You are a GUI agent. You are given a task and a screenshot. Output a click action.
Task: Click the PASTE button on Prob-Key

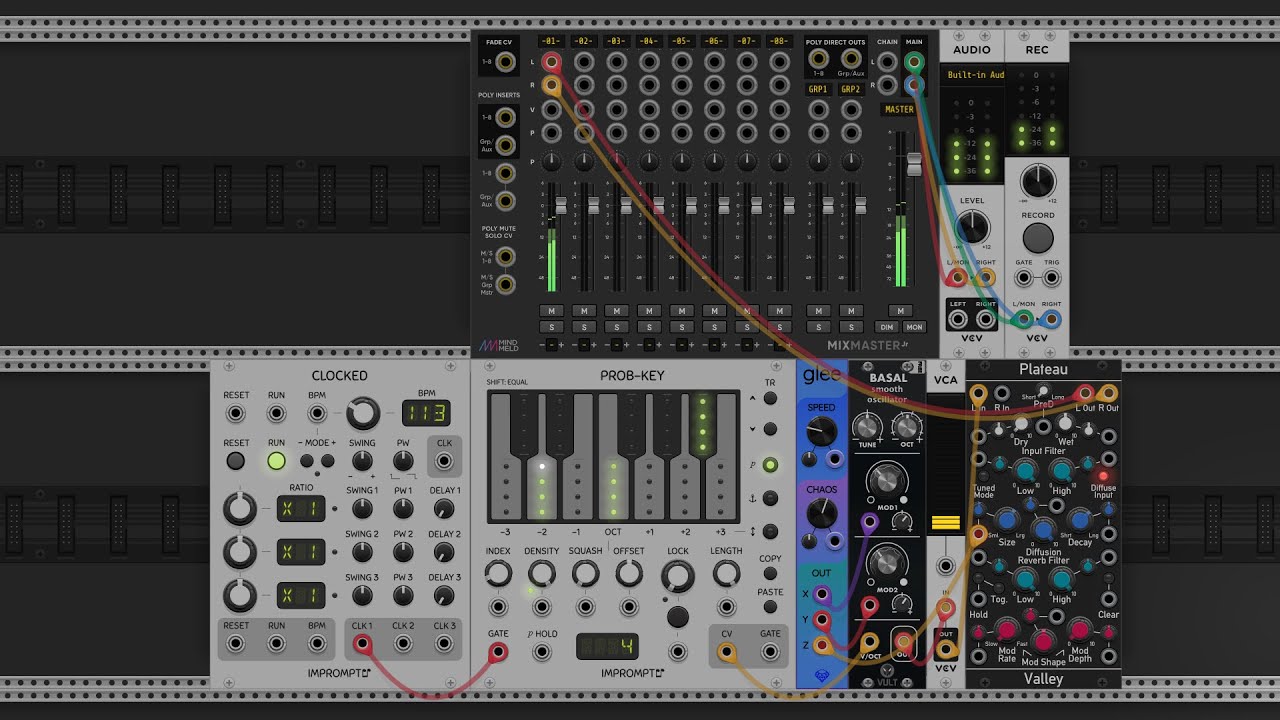coord(770,607)
